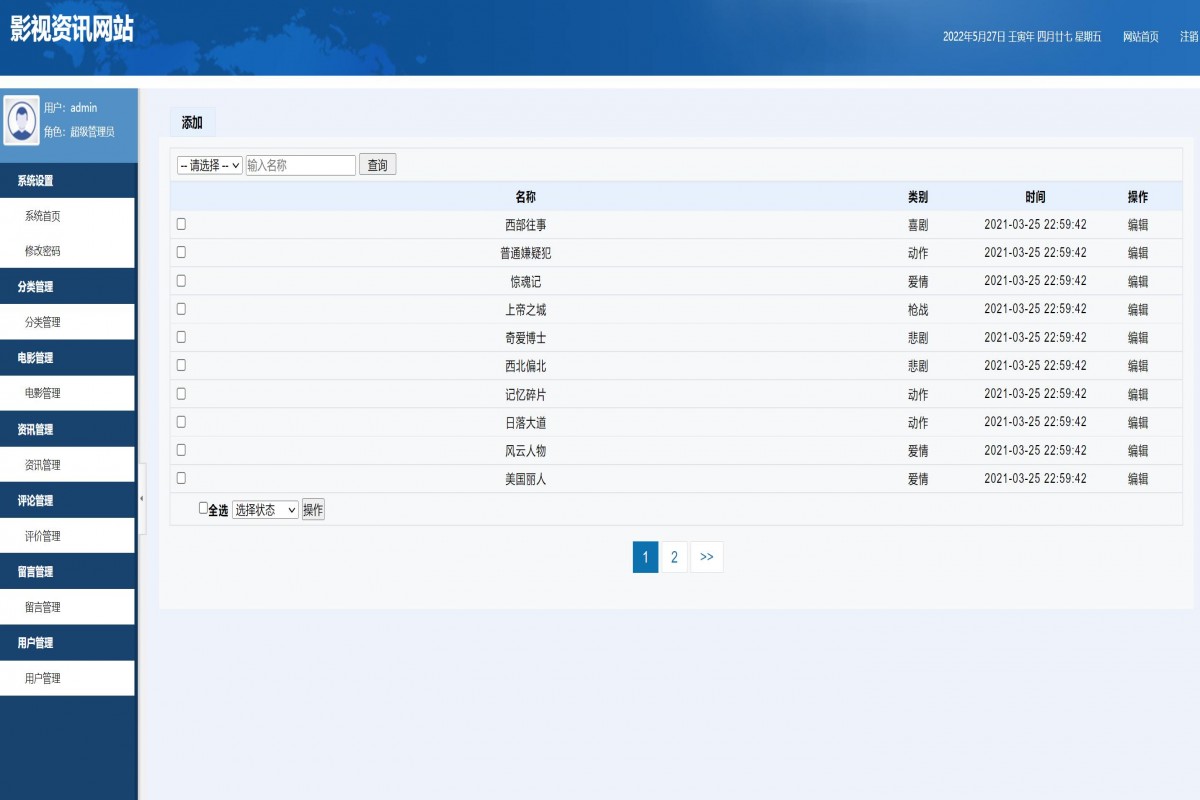This screenshot has width=1200, height=800.
Task: Click 编辑 for 惊魂记 row
Action: pos(1138,281)
